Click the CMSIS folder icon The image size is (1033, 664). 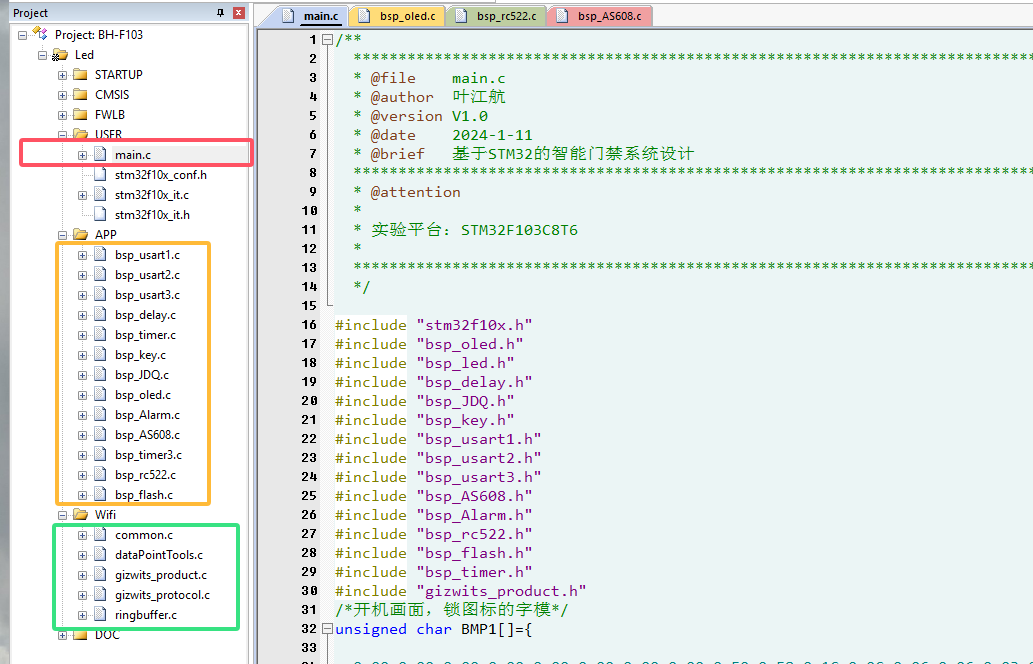[x=80, y=95]
